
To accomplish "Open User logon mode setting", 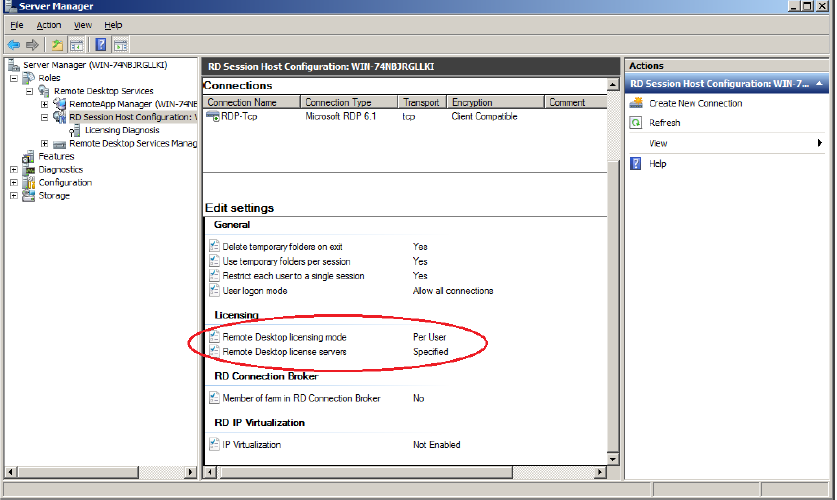I will click(255, 291).
